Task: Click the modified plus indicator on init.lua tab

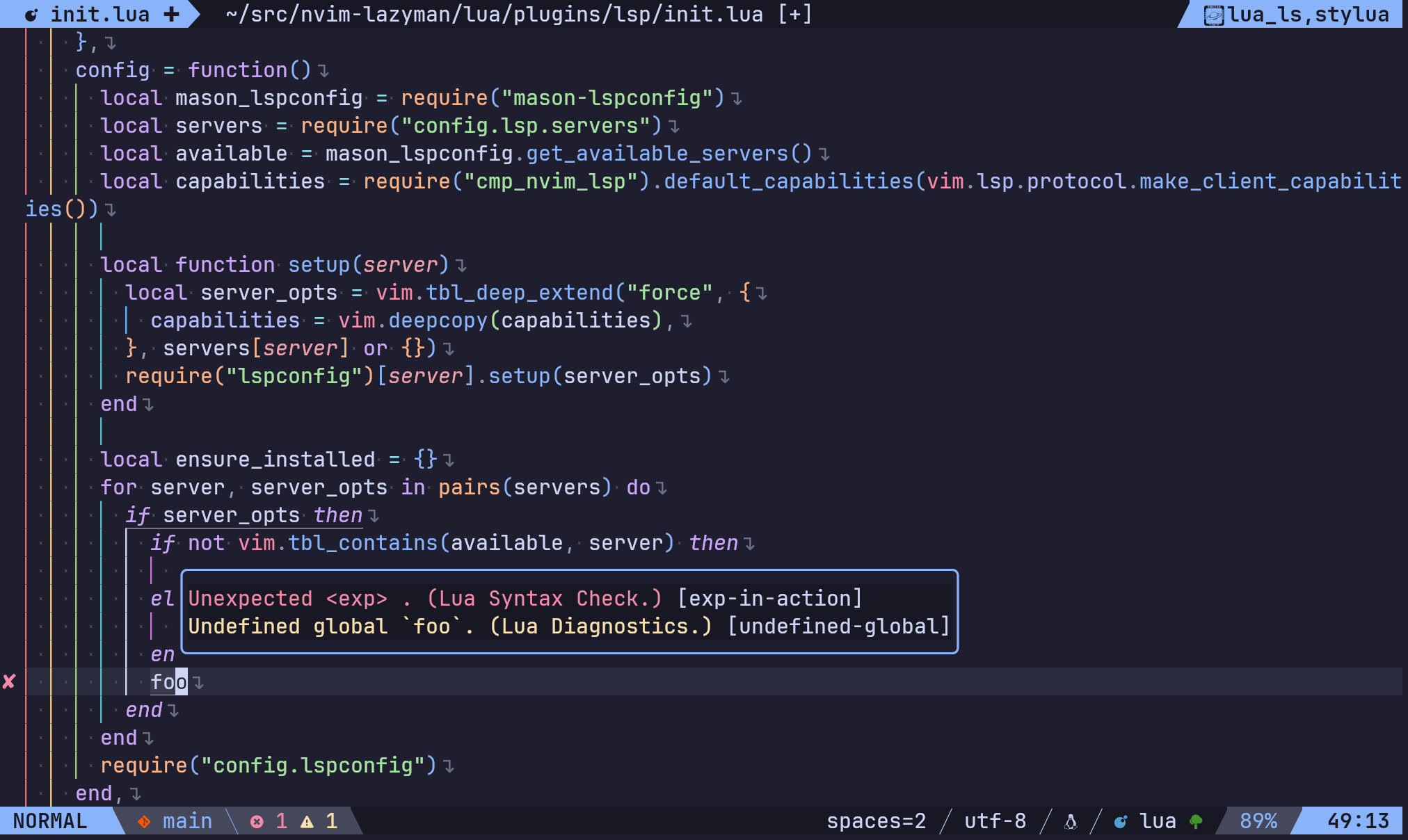Action: pyautogui.click(x=171, y=15)
